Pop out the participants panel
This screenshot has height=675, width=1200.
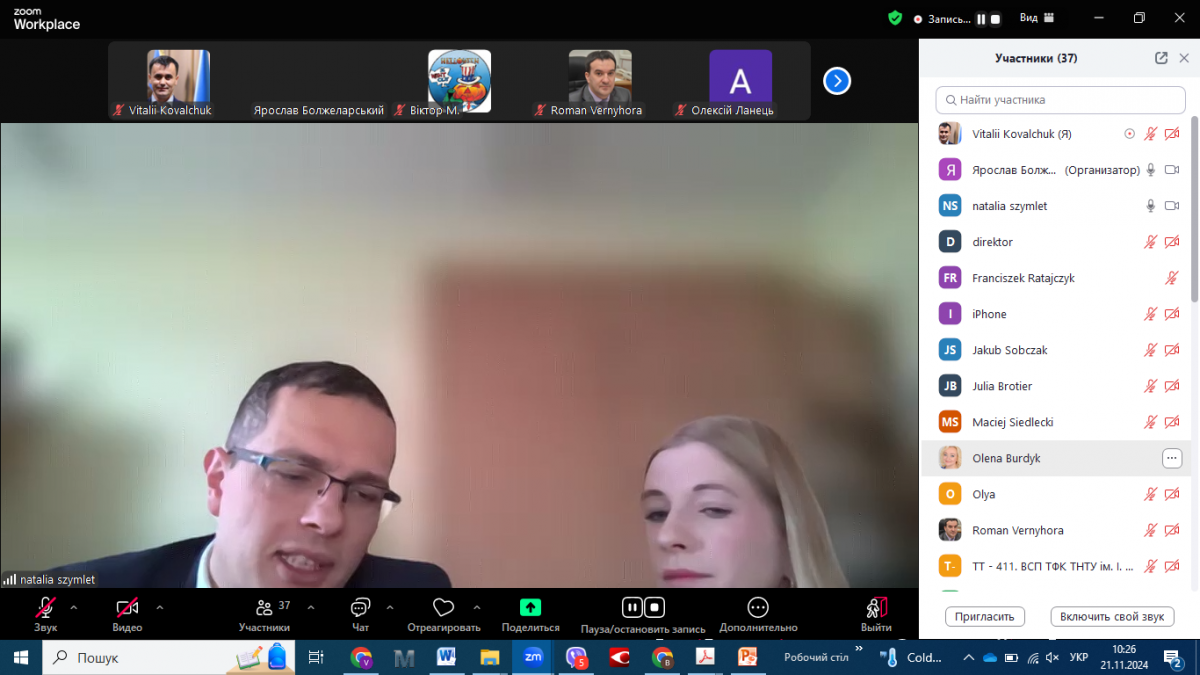[x=1161, y=58]
